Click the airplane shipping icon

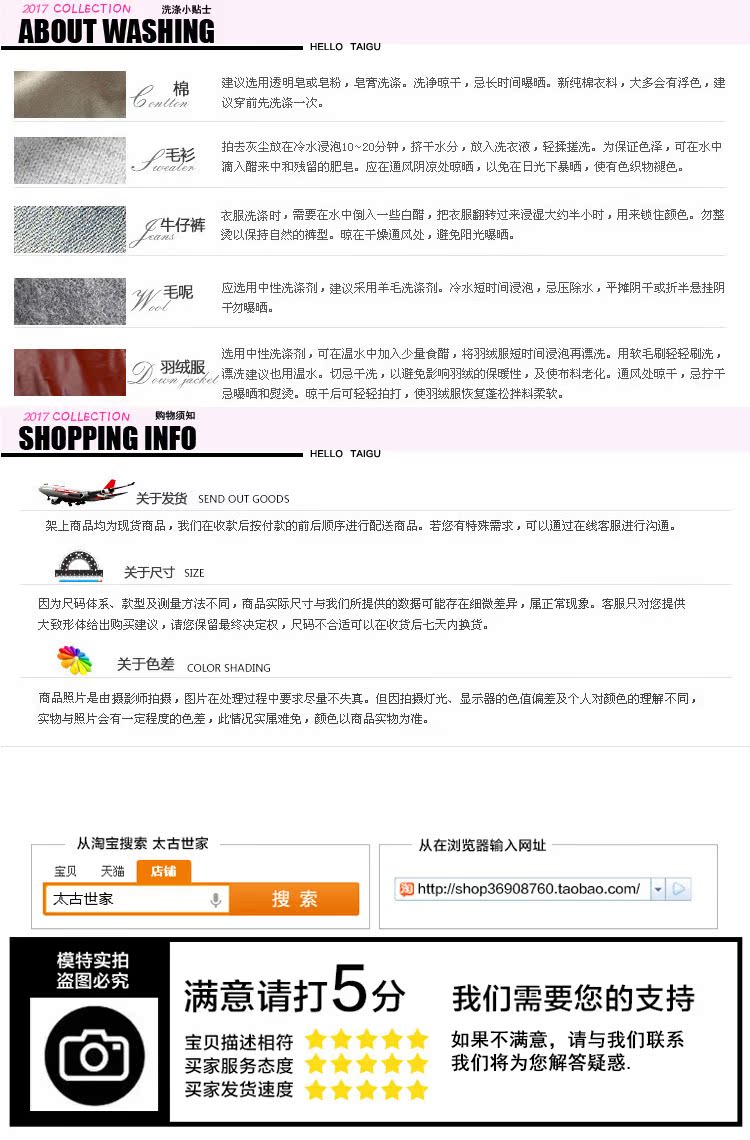(x=86, y=491)
